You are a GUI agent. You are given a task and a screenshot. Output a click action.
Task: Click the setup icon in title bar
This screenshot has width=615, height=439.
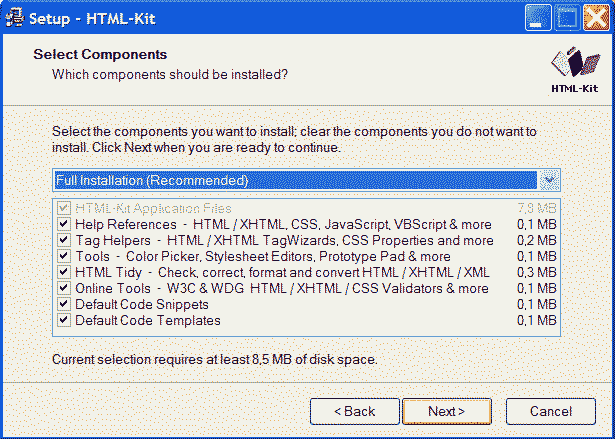[x=15, y=18]
